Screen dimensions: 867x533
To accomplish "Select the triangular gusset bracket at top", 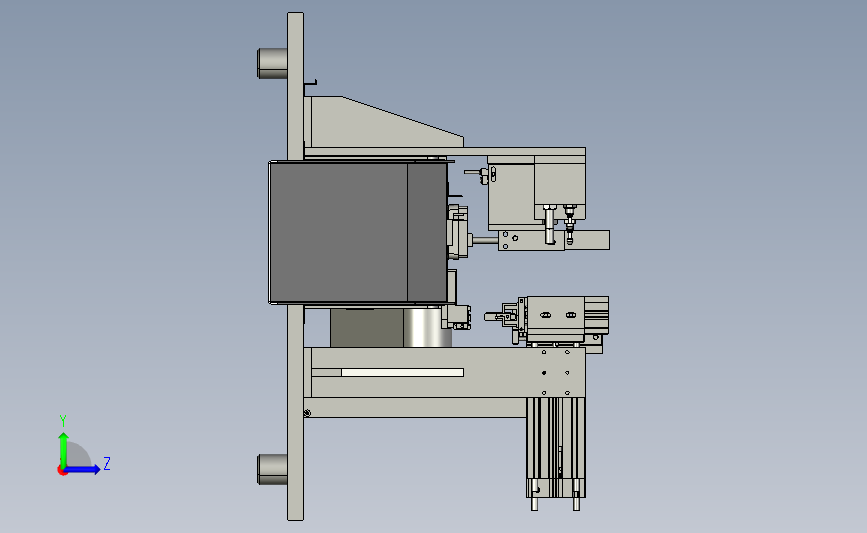I will click(x=384, y=122).
